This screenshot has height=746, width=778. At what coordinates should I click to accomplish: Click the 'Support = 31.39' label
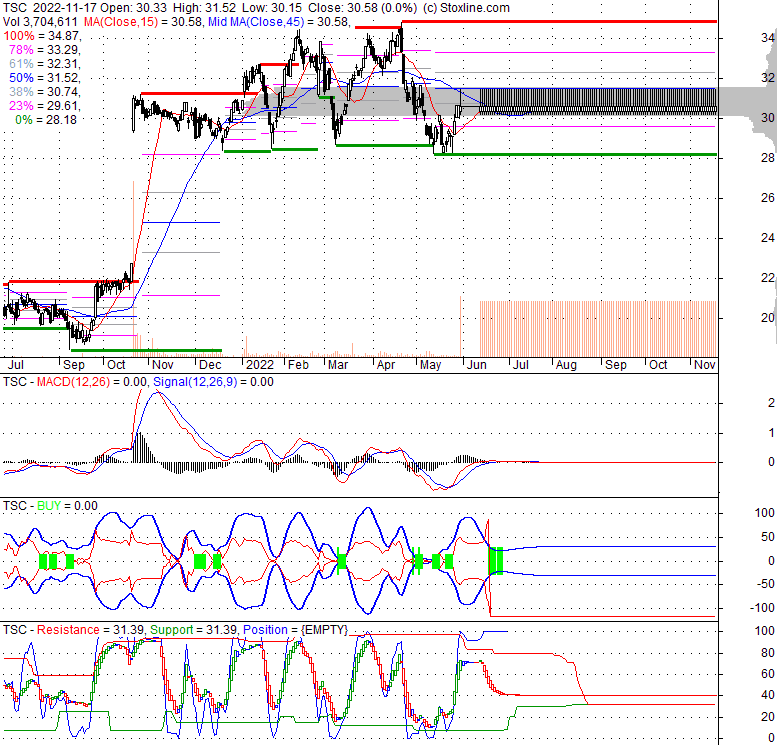194,629
